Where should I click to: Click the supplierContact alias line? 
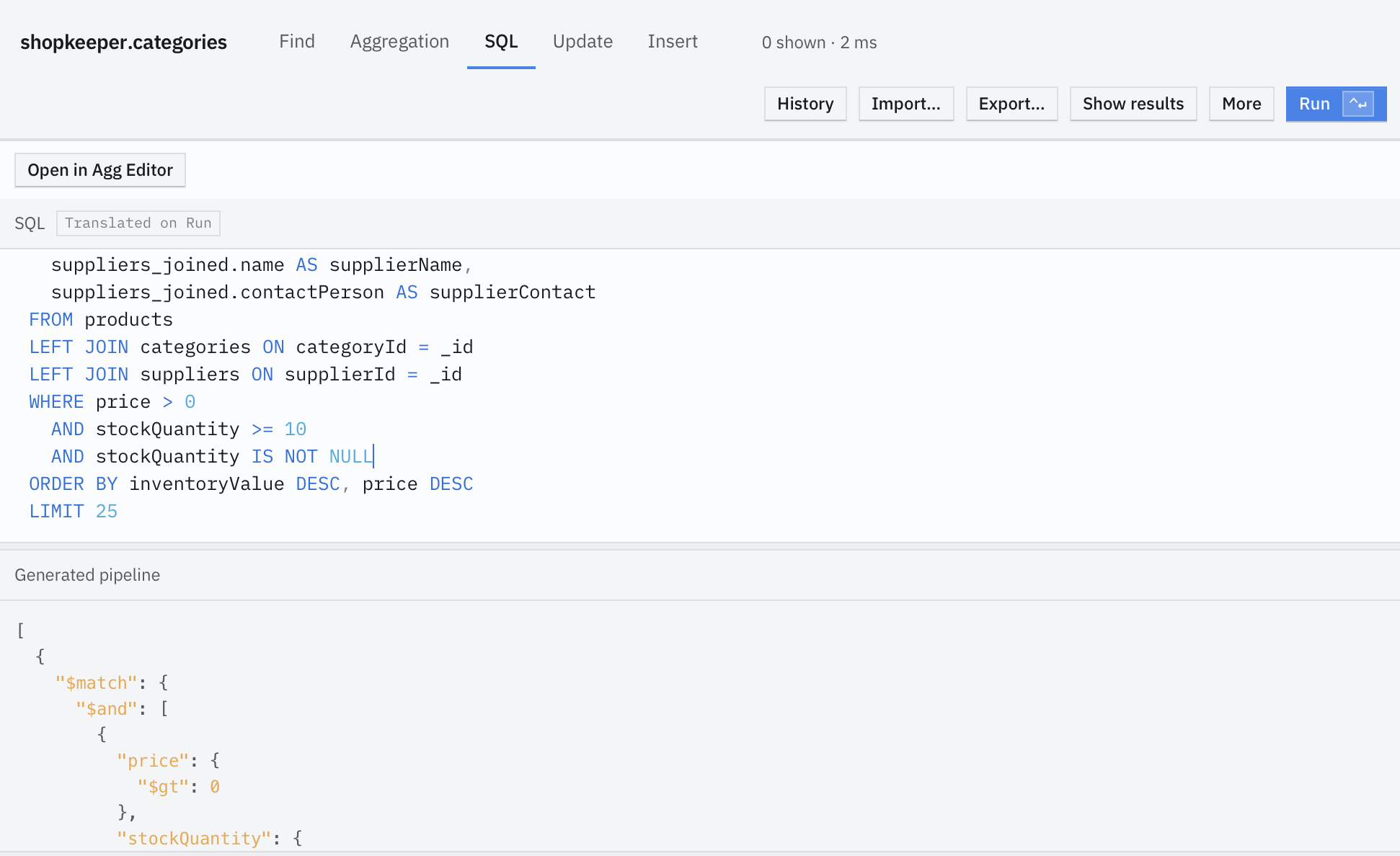point(324,292)
